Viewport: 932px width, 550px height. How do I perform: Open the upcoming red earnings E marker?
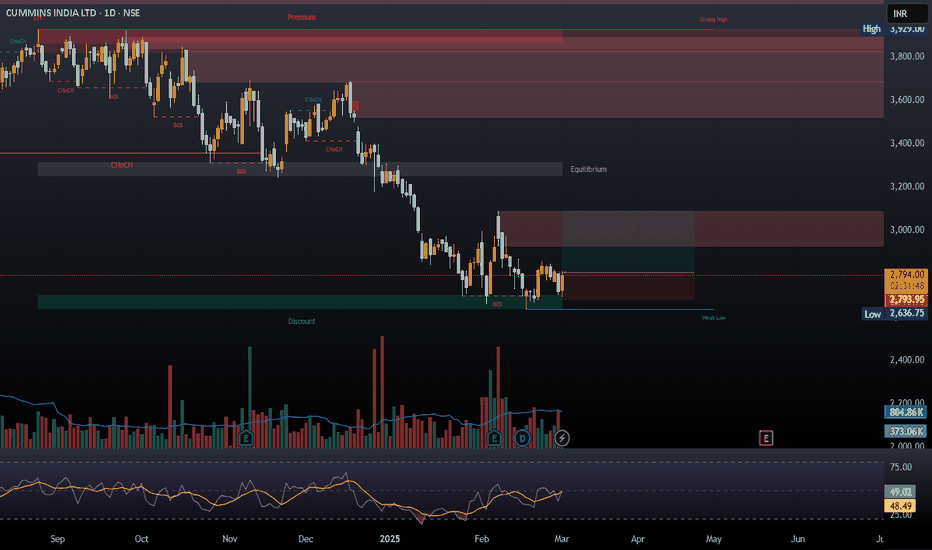(x=766, y=439)
